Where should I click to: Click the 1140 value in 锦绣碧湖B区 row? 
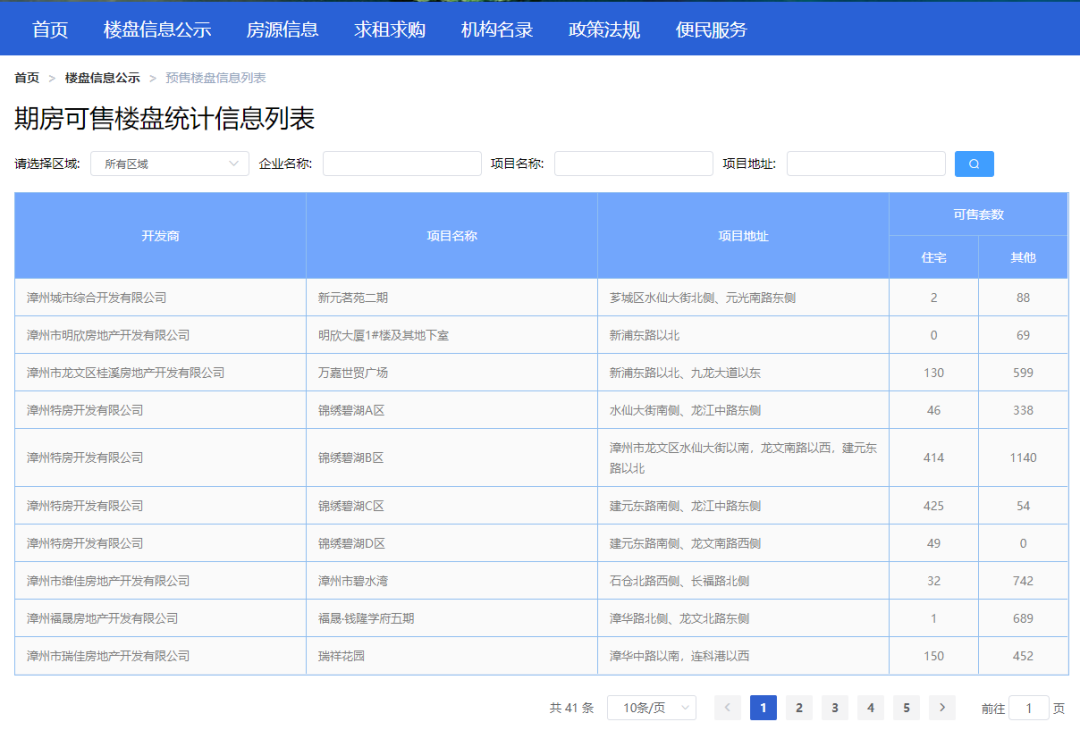pos(1023,458)
